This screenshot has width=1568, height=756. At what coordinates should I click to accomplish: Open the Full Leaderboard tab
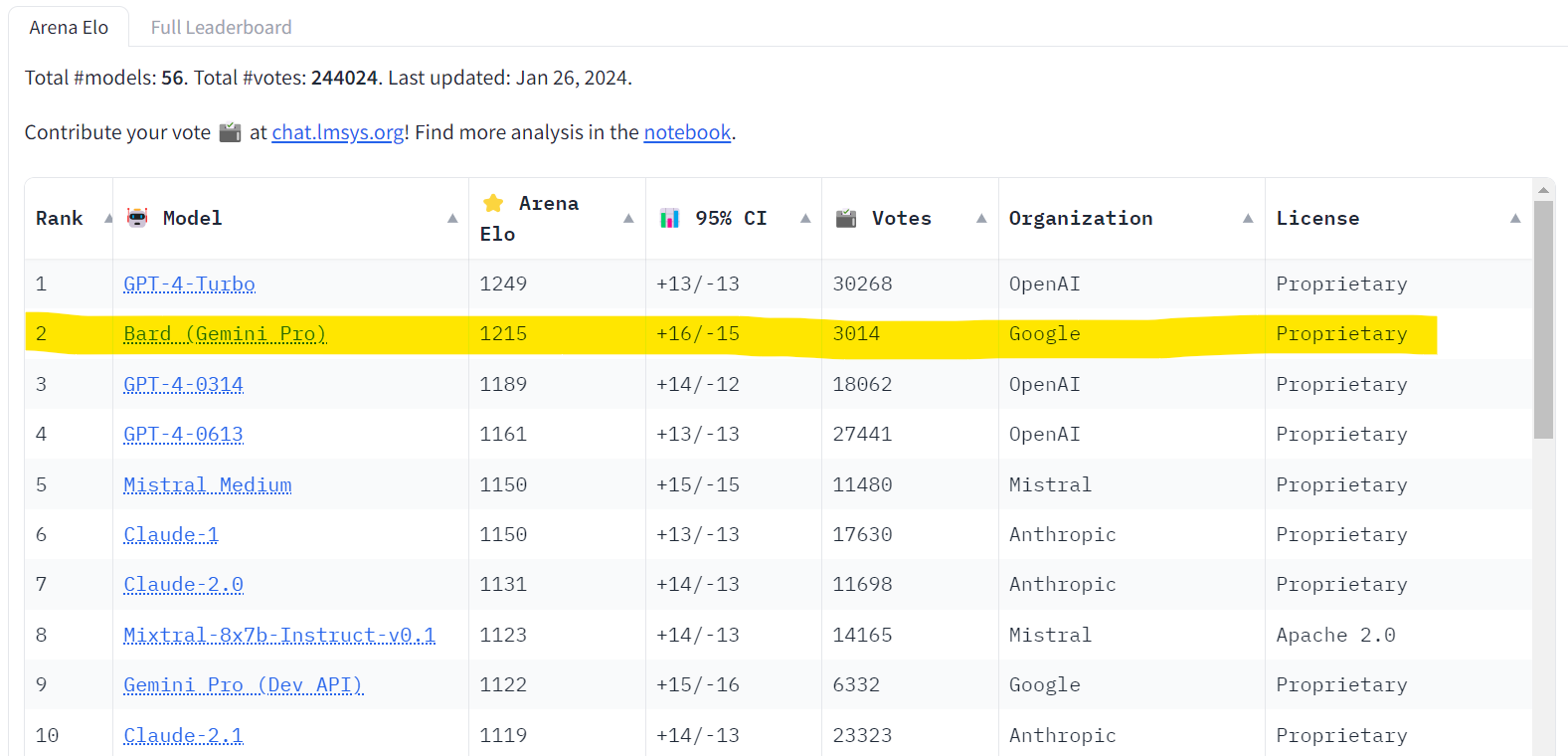coord(221,27)
